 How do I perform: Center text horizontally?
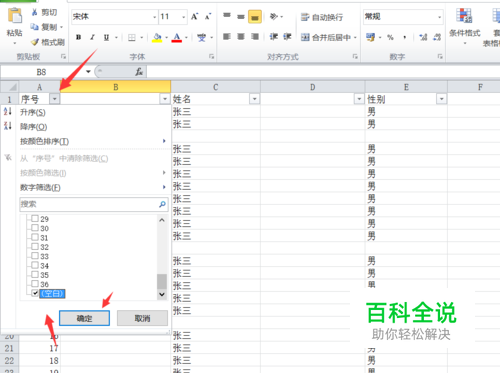(x=241, y=37)
